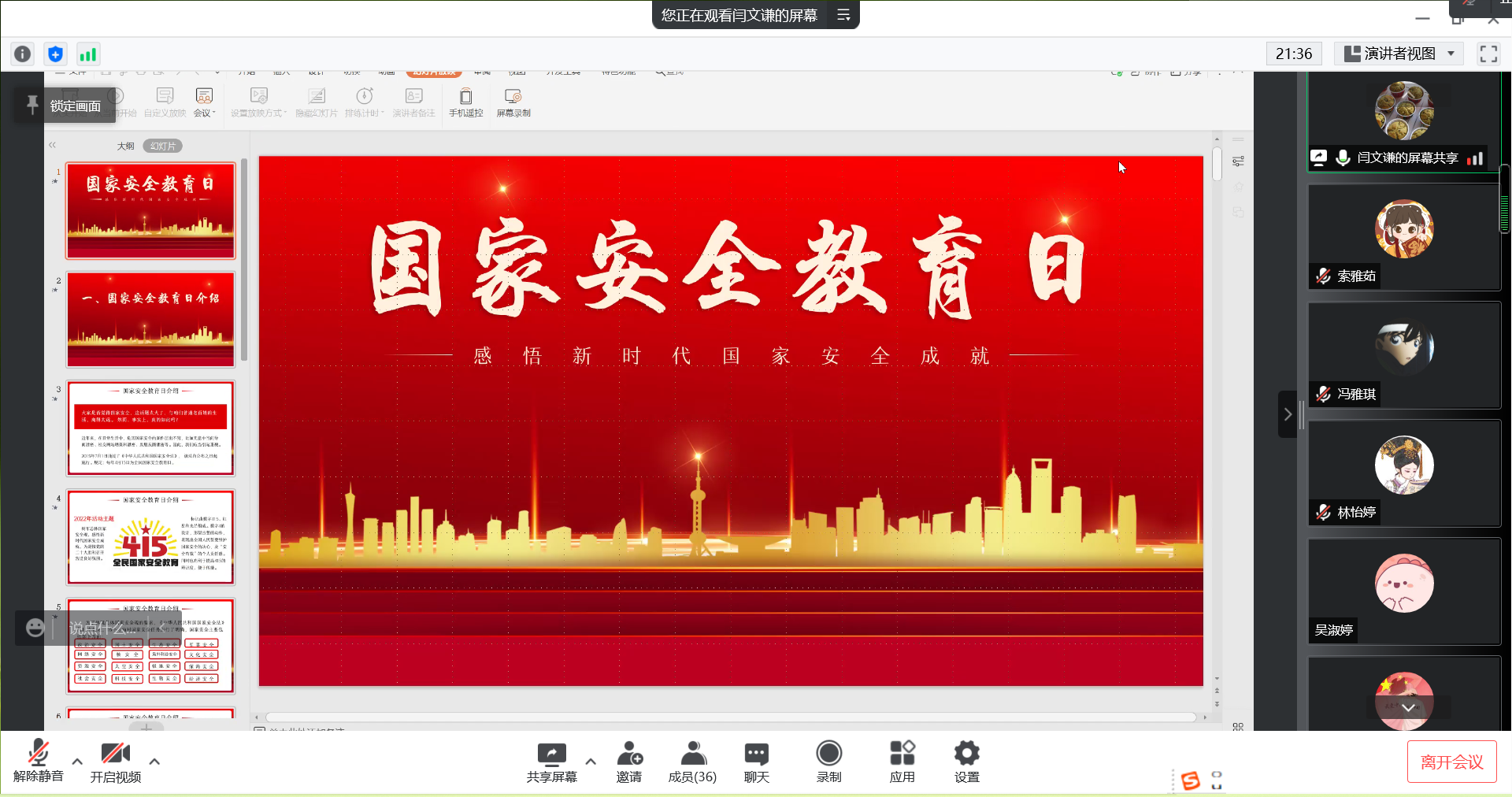This screenshot has height=797, width=1512.
Task: Click the invite participants icon
Action: [x=629, y=762]
